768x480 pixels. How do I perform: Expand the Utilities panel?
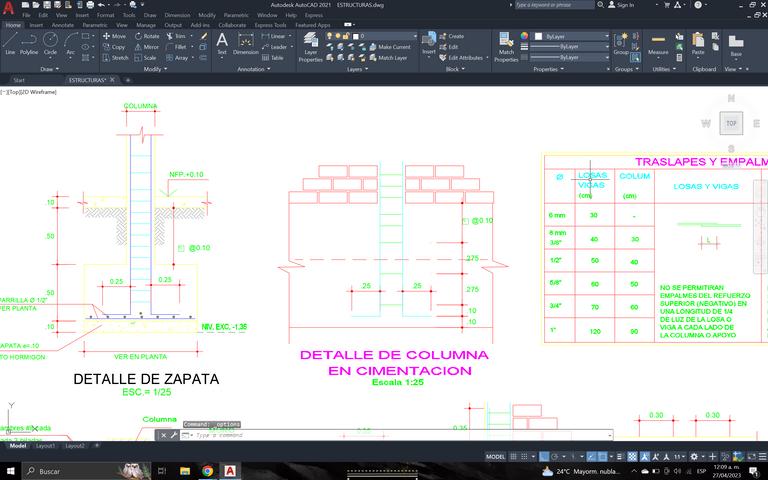pos(664,69)
